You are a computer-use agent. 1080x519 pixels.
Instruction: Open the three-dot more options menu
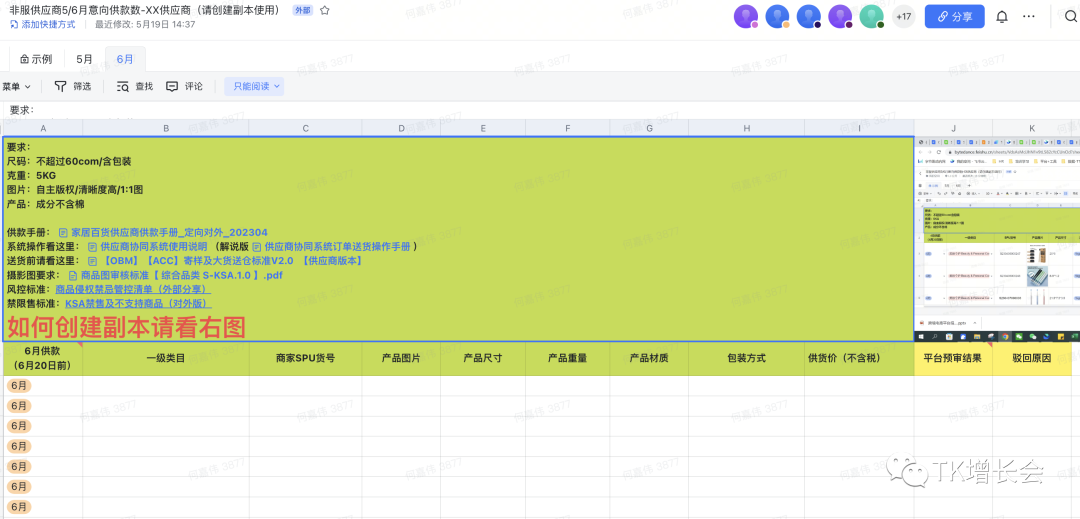point(1029,17)
